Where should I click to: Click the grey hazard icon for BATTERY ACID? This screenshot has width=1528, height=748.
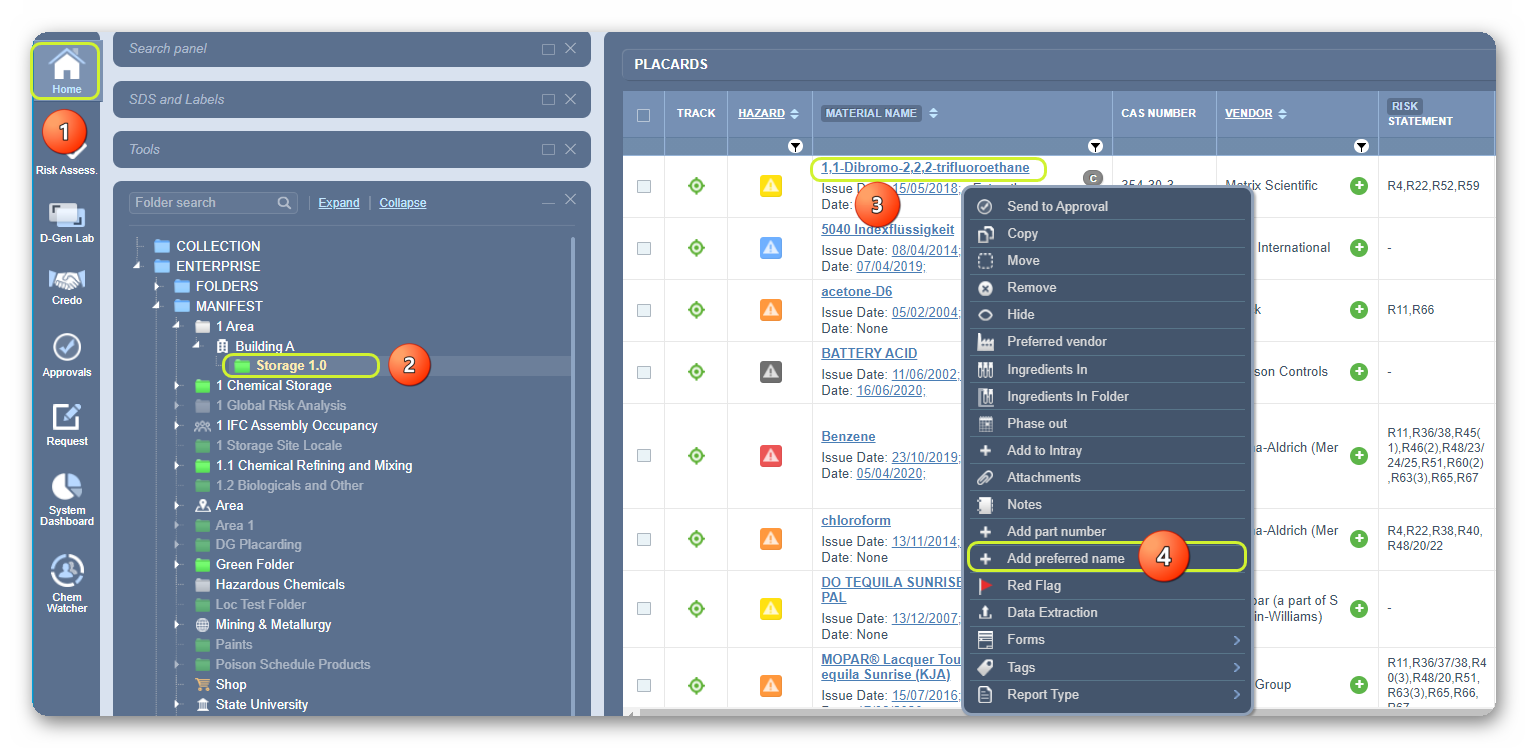[770, 372]
